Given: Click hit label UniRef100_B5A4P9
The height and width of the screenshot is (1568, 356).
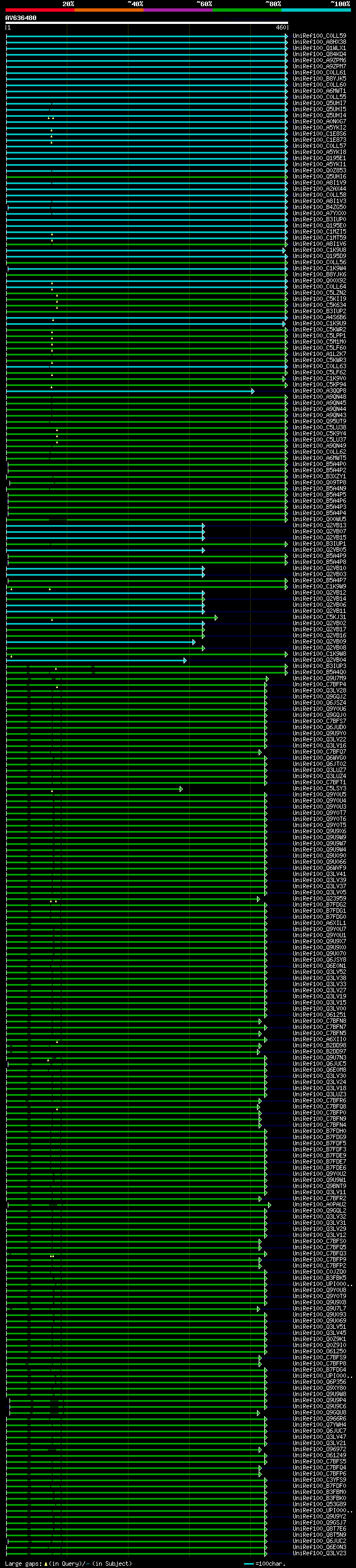Looking at the screenshot, I should pyautogui.click(x=319, y=556).
